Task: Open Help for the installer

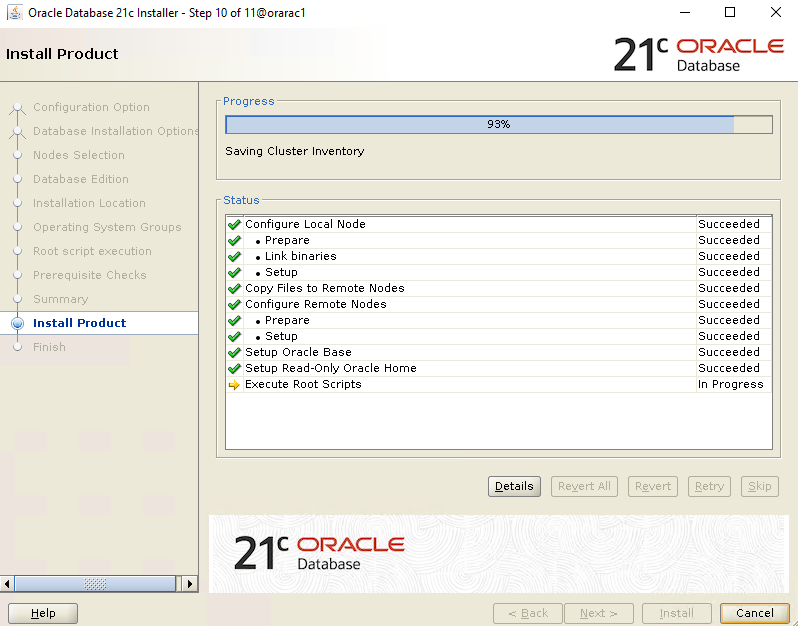Action: [x=43, y=613]
